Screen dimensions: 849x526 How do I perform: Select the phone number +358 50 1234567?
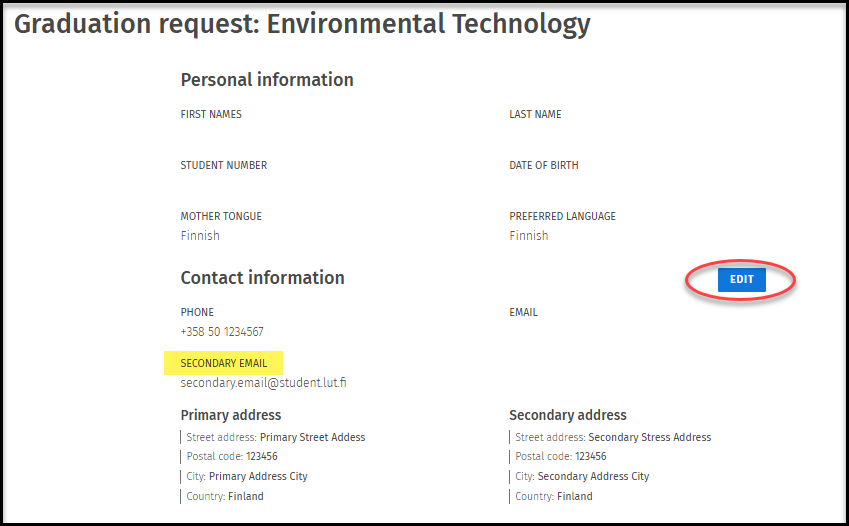pos(222,332)
